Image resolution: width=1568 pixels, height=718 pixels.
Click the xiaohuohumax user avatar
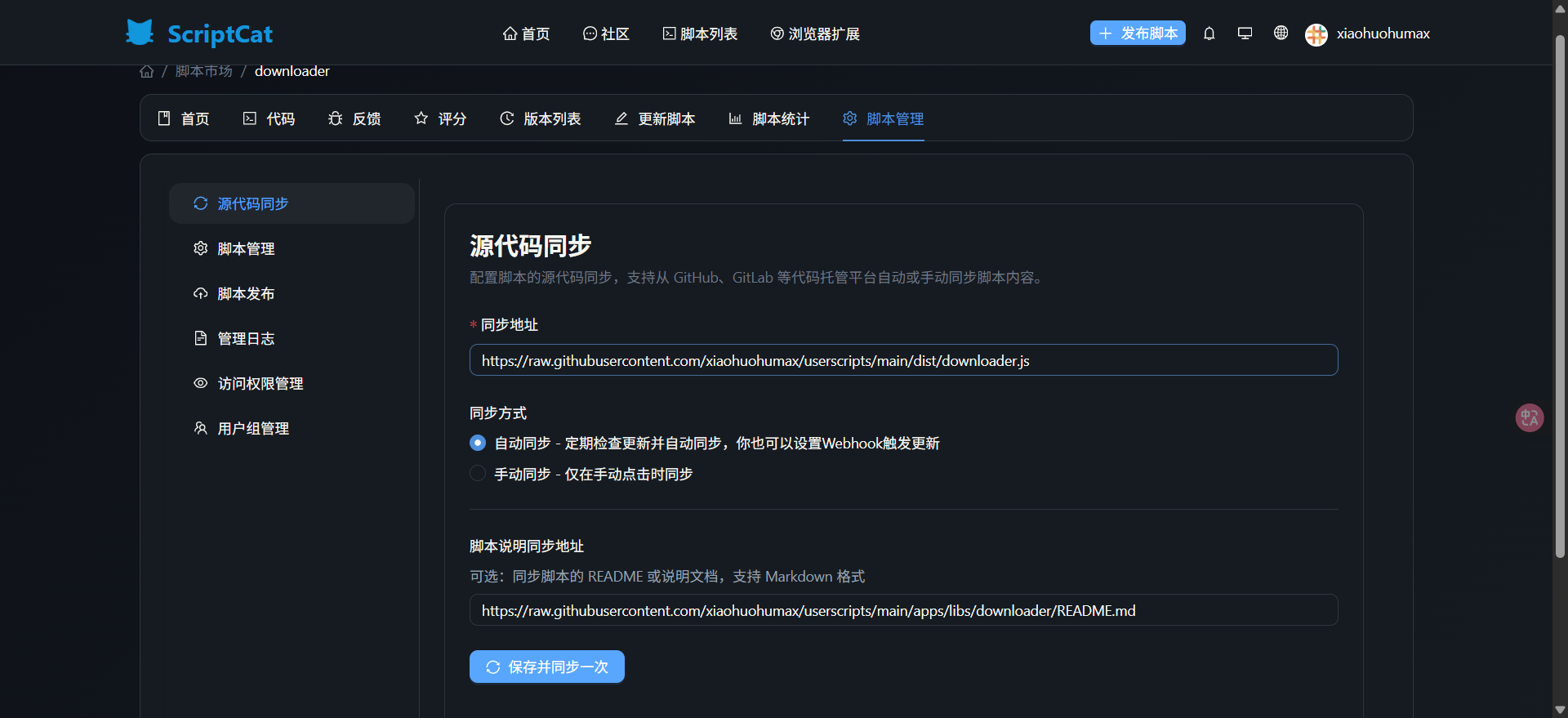pos(1316,34)
